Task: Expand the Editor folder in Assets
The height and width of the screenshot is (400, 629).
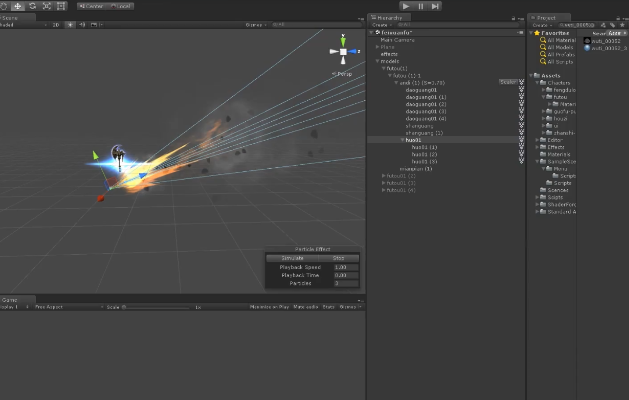Action: pos(537,140)
